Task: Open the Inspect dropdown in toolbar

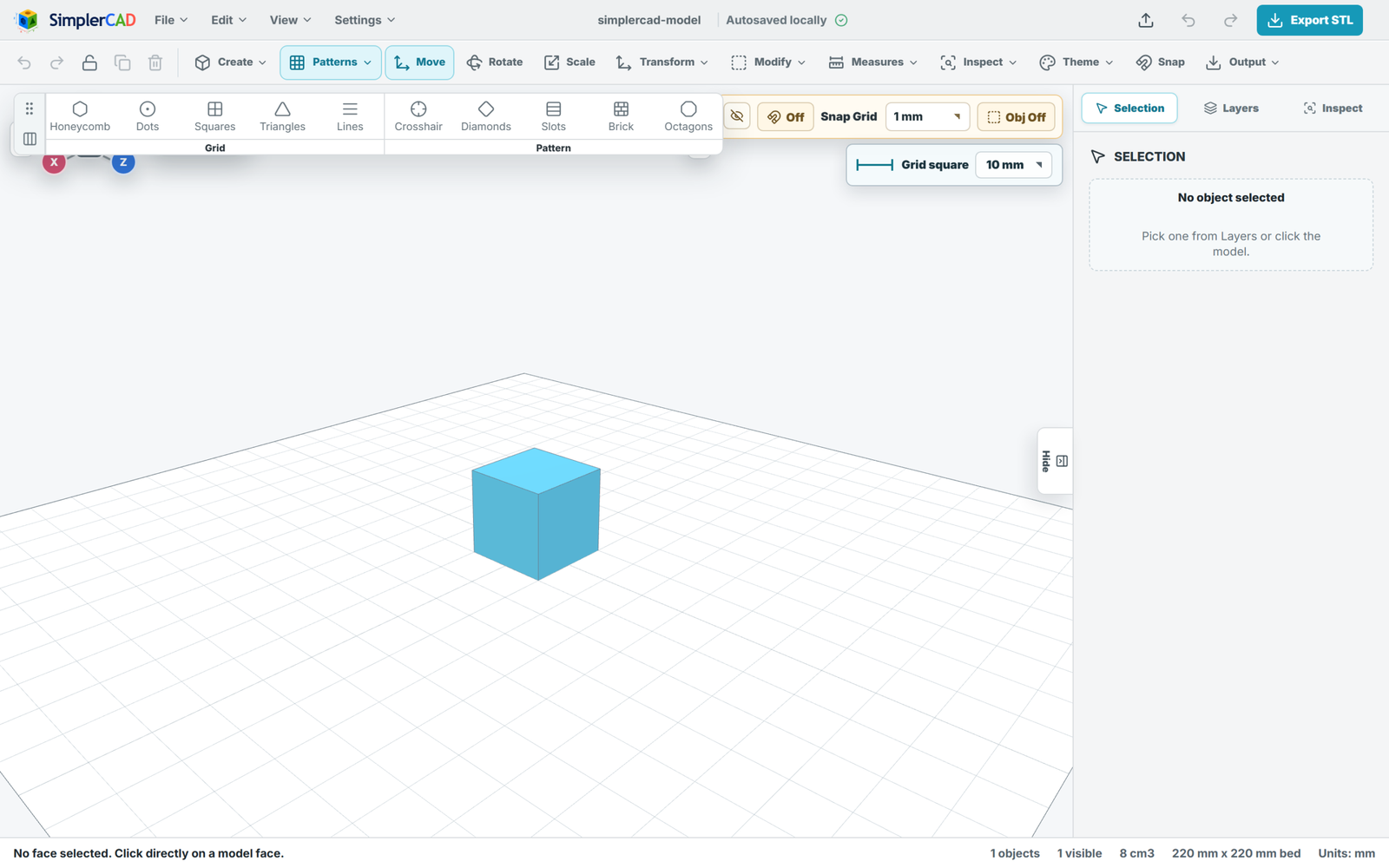Action: [x=978, y=62]
